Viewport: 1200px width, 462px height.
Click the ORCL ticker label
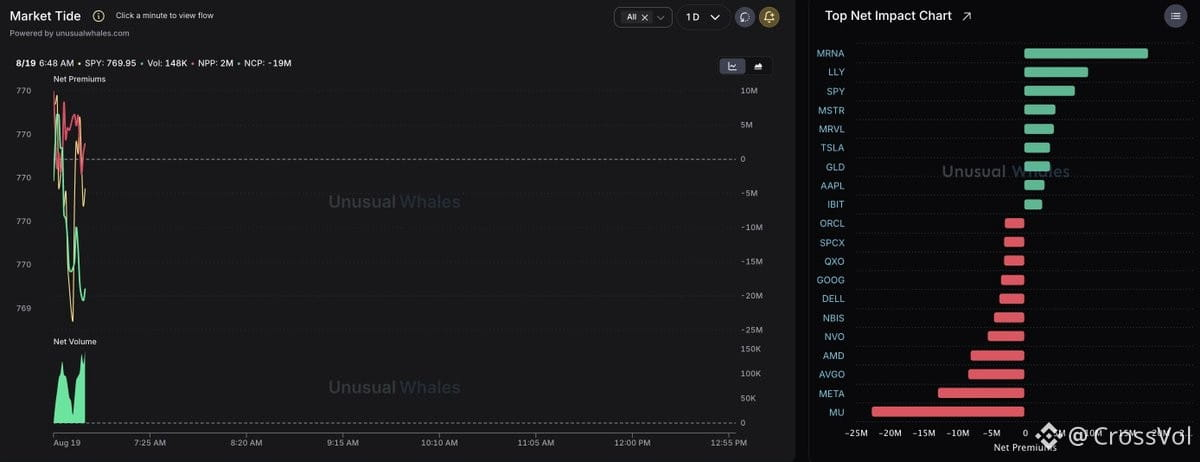832,223
